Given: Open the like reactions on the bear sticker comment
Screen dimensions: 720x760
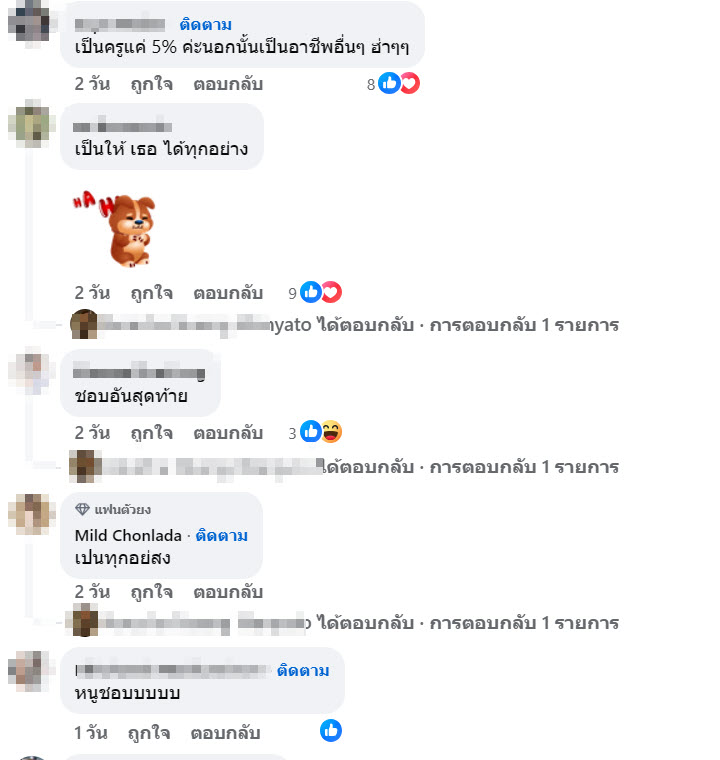Looking at the screenshot, I should [311, 292].
